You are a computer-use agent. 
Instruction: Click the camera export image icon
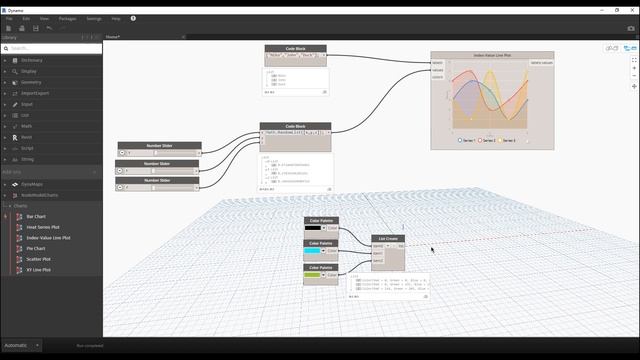[x=631, y=28]
